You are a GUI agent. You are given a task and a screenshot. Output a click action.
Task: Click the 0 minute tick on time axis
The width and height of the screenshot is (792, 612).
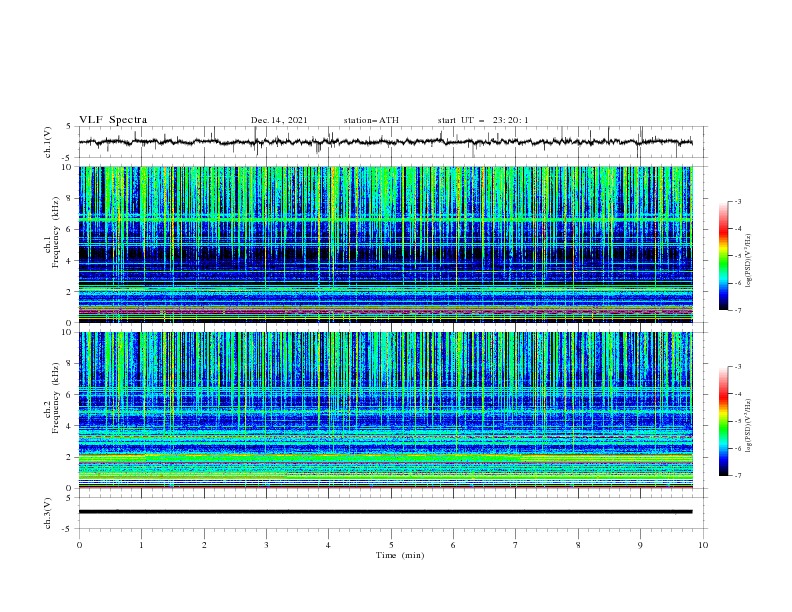coord(79,545)
